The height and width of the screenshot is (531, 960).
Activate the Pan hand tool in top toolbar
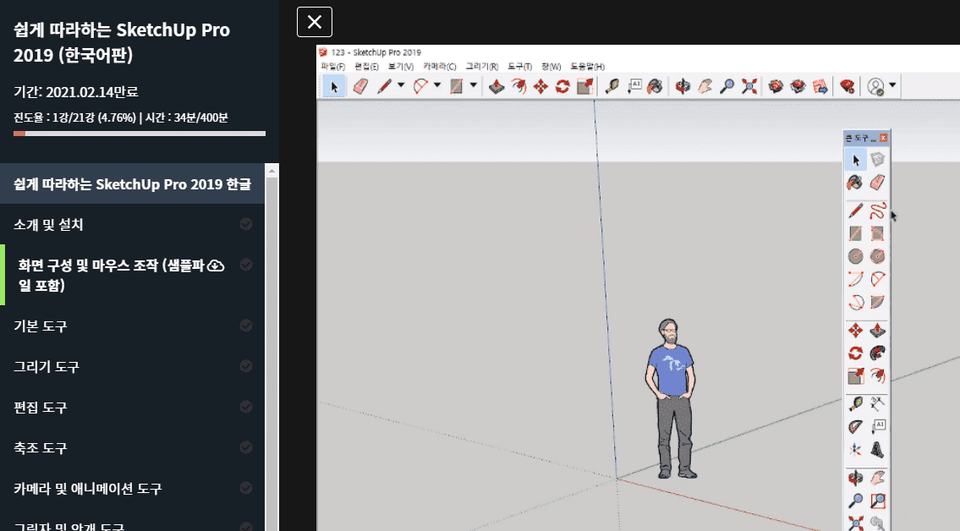[x=705, y=86]
